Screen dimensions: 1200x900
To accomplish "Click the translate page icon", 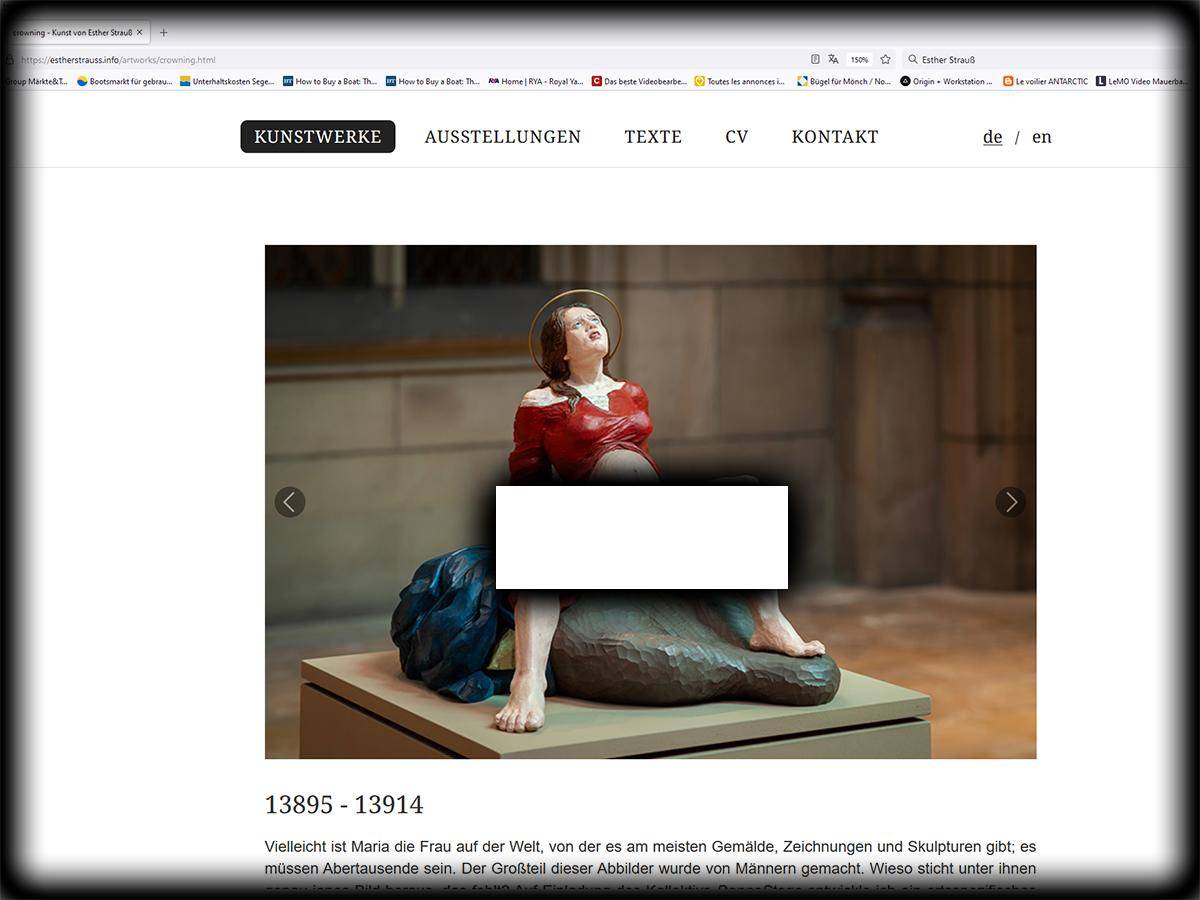I will pyautogui.click(x=833, y=59).
